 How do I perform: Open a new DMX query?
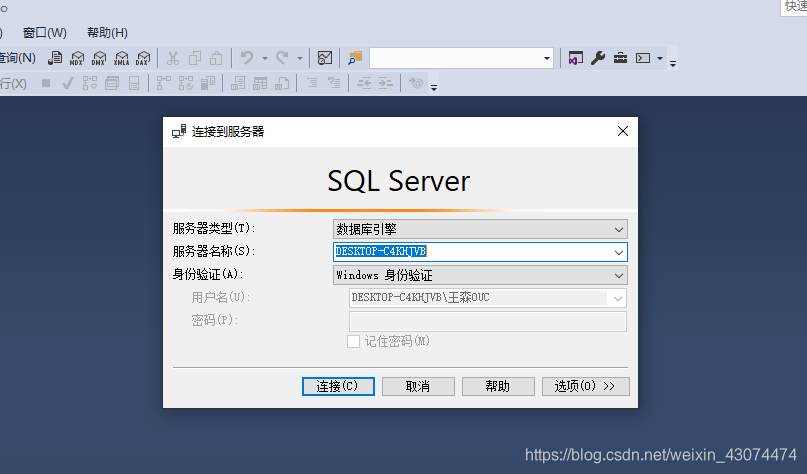99,58
